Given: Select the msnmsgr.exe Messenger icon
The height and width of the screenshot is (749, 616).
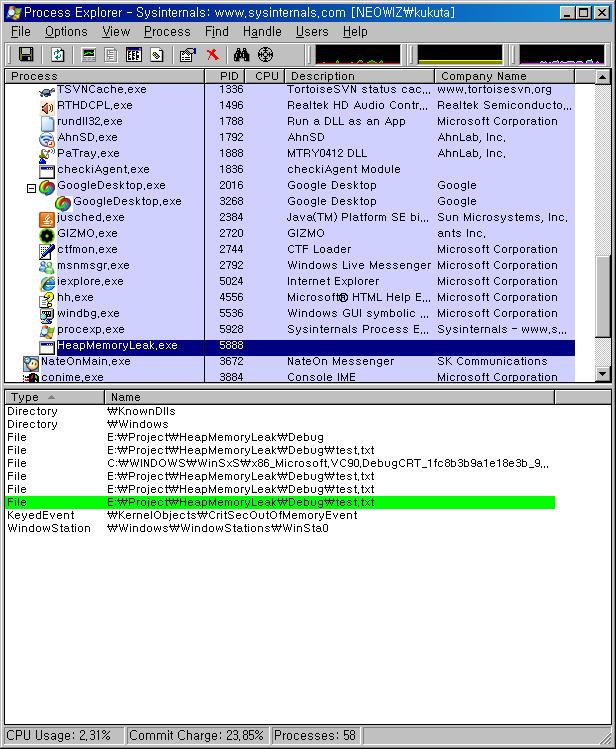Looking at the screenshot, I should pos(47,268).
